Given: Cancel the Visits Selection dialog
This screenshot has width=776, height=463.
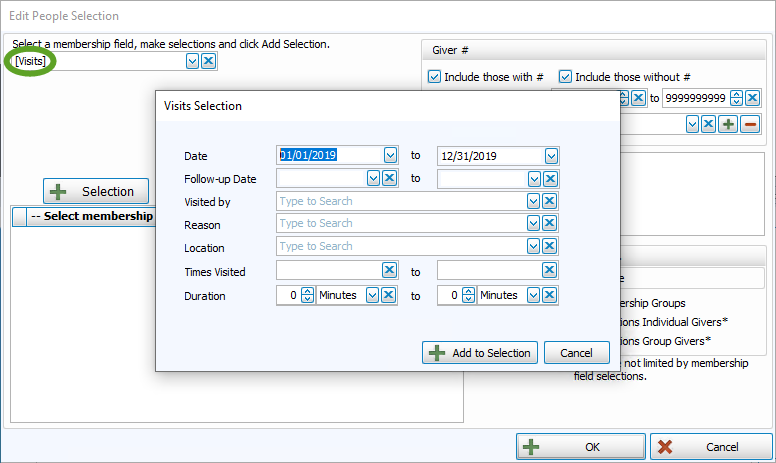Looking at the screenshot, I should pyautogui.click(x=576, y=353).
